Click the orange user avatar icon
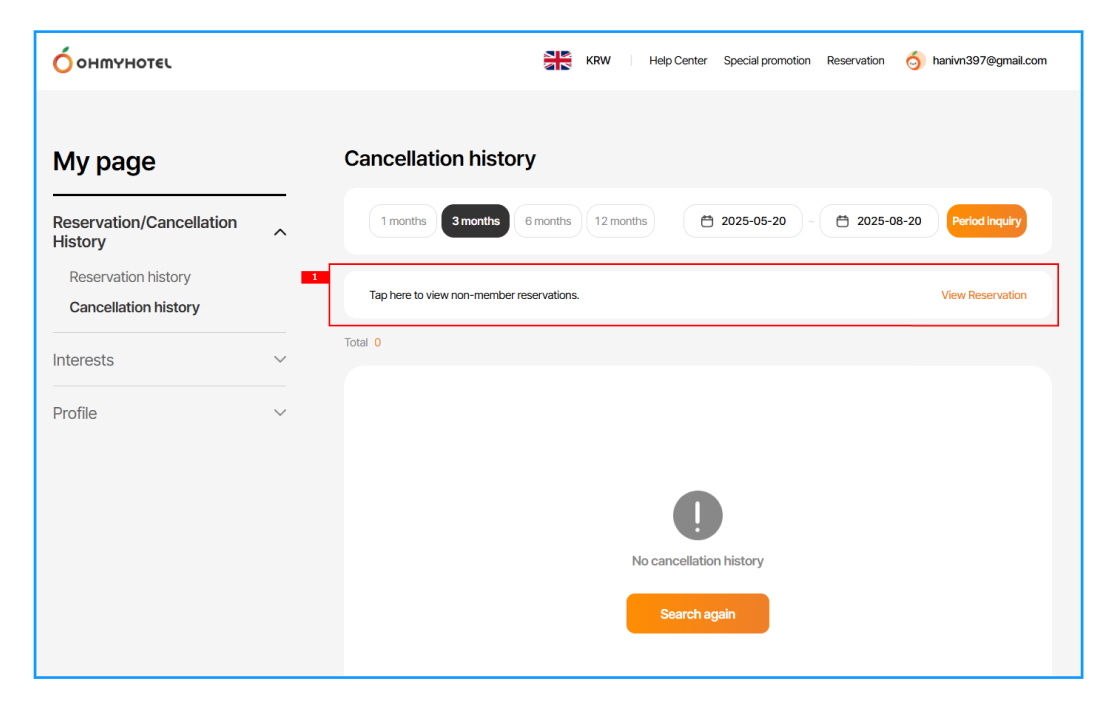Screen dimensions: 1100x702 (x=915, y=61)
